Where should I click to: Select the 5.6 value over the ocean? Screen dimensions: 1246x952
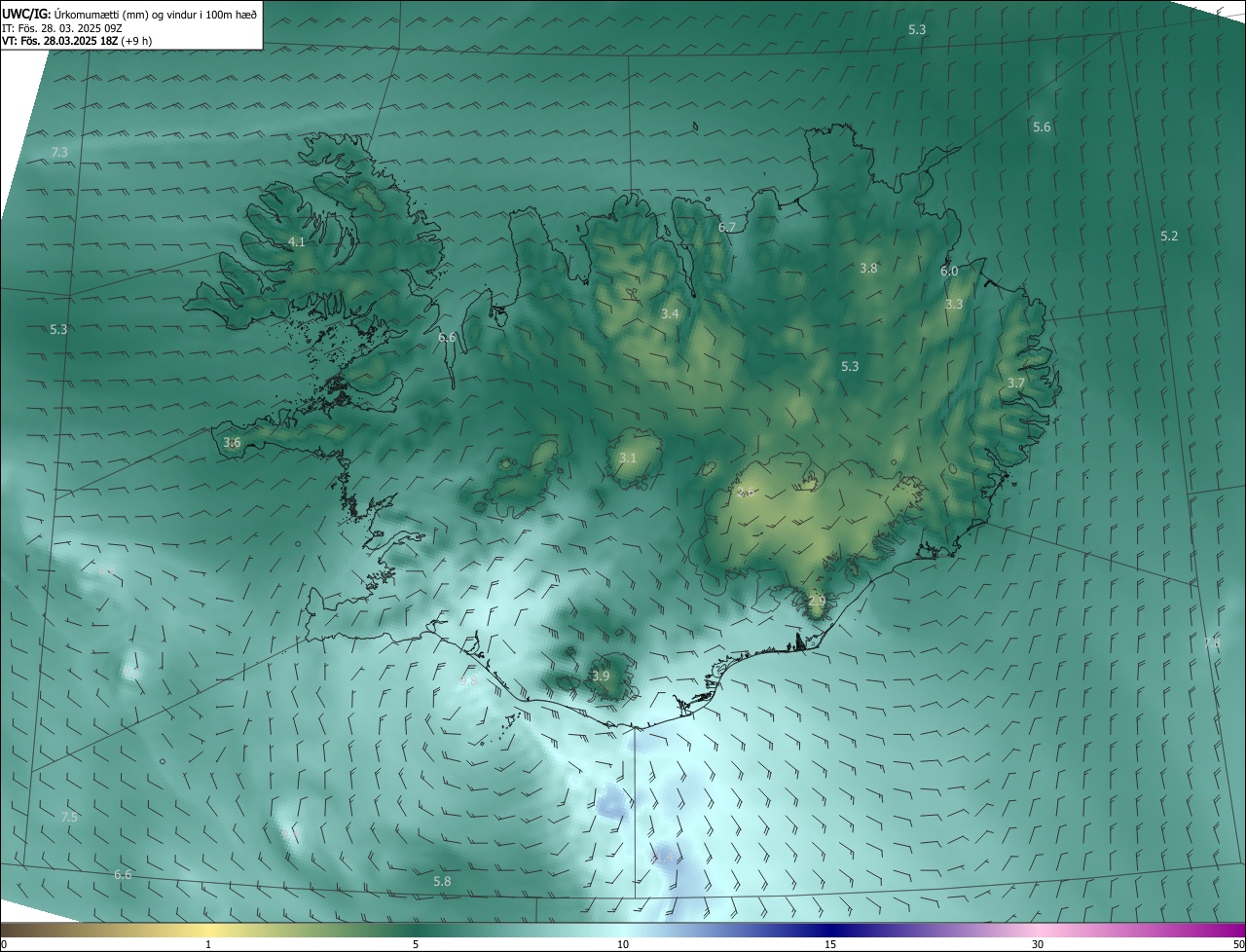pos(1042,127)
